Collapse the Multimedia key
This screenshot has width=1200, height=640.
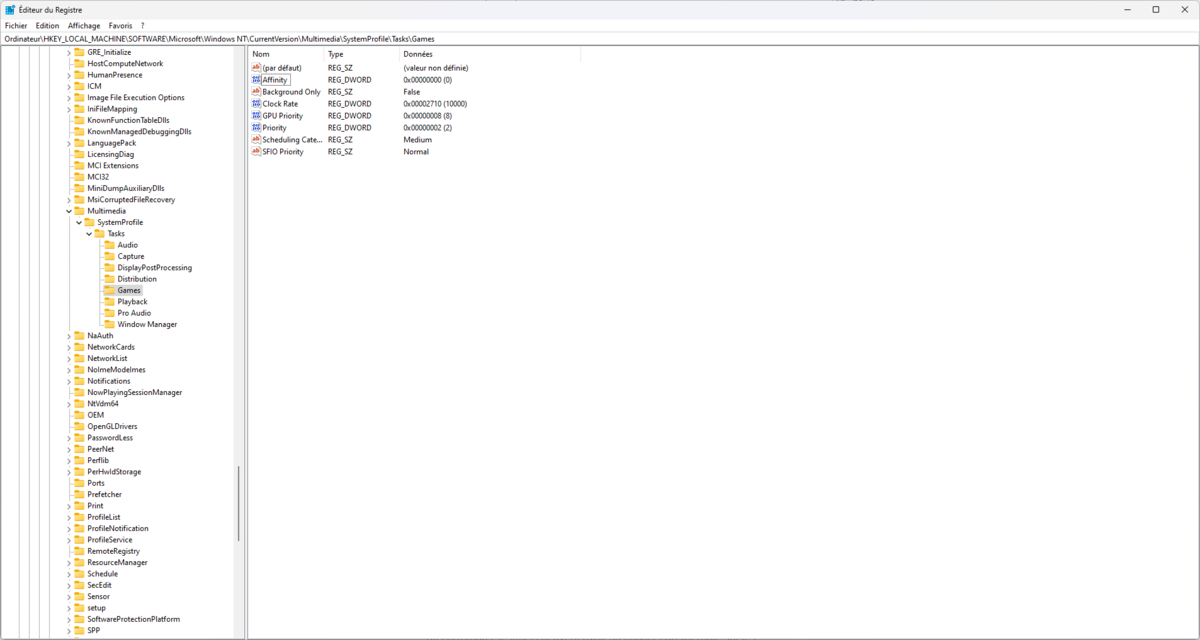pos(69,211)
